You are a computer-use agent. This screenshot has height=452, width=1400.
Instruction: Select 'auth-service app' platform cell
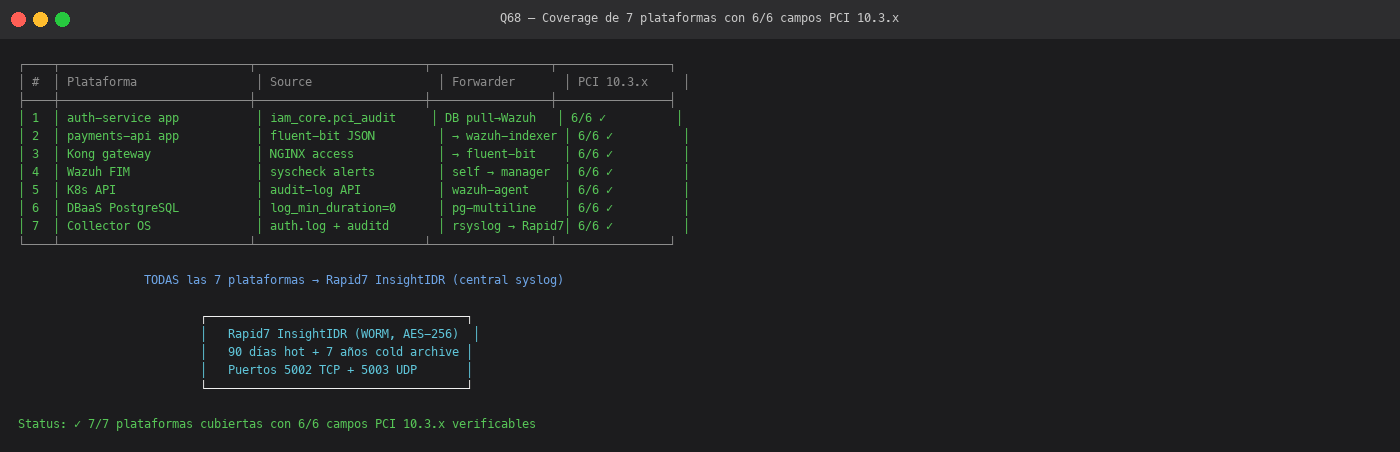point(123,118)
